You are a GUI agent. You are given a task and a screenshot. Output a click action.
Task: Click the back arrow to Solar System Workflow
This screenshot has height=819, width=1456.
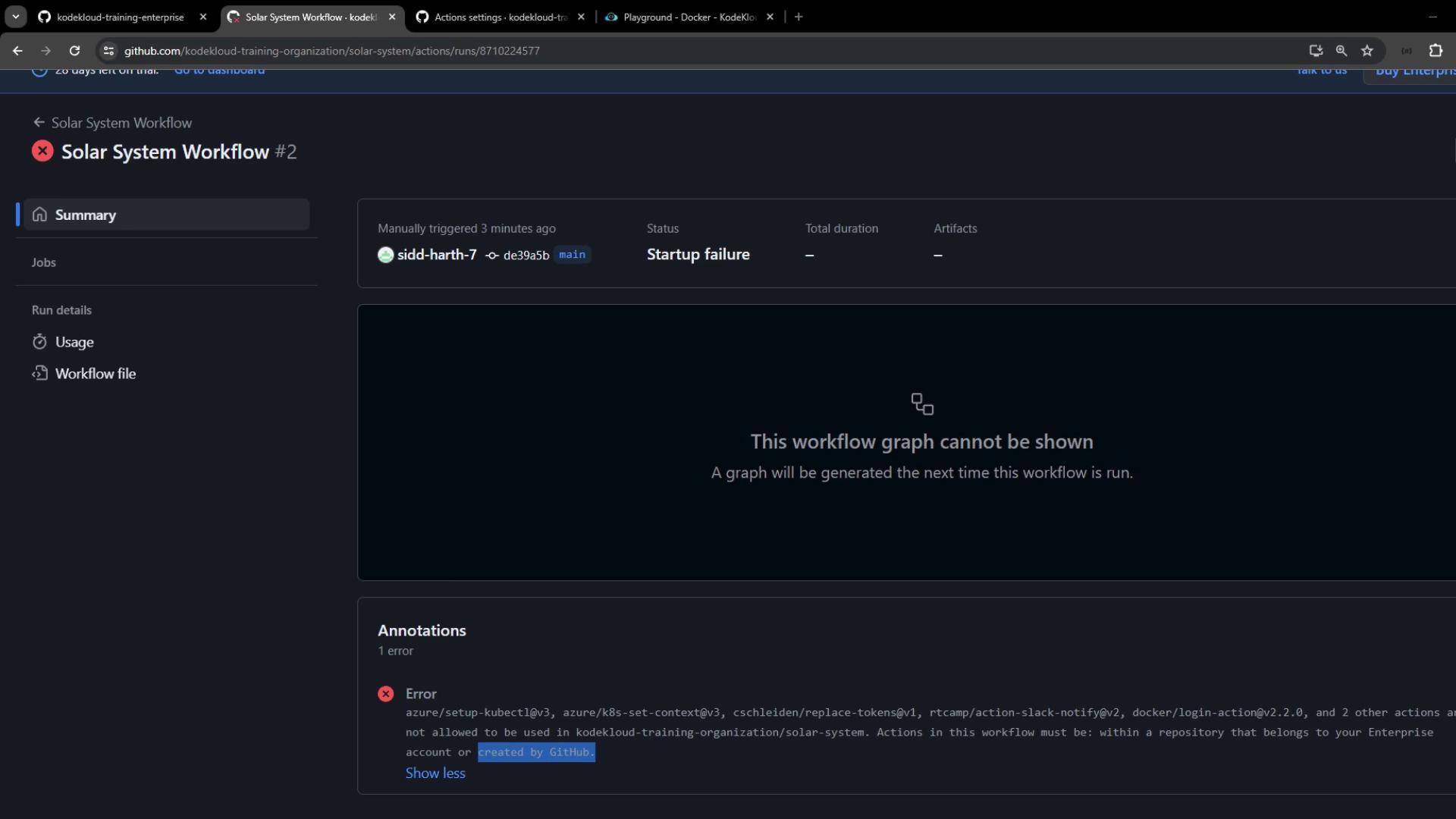pos(39,123)
